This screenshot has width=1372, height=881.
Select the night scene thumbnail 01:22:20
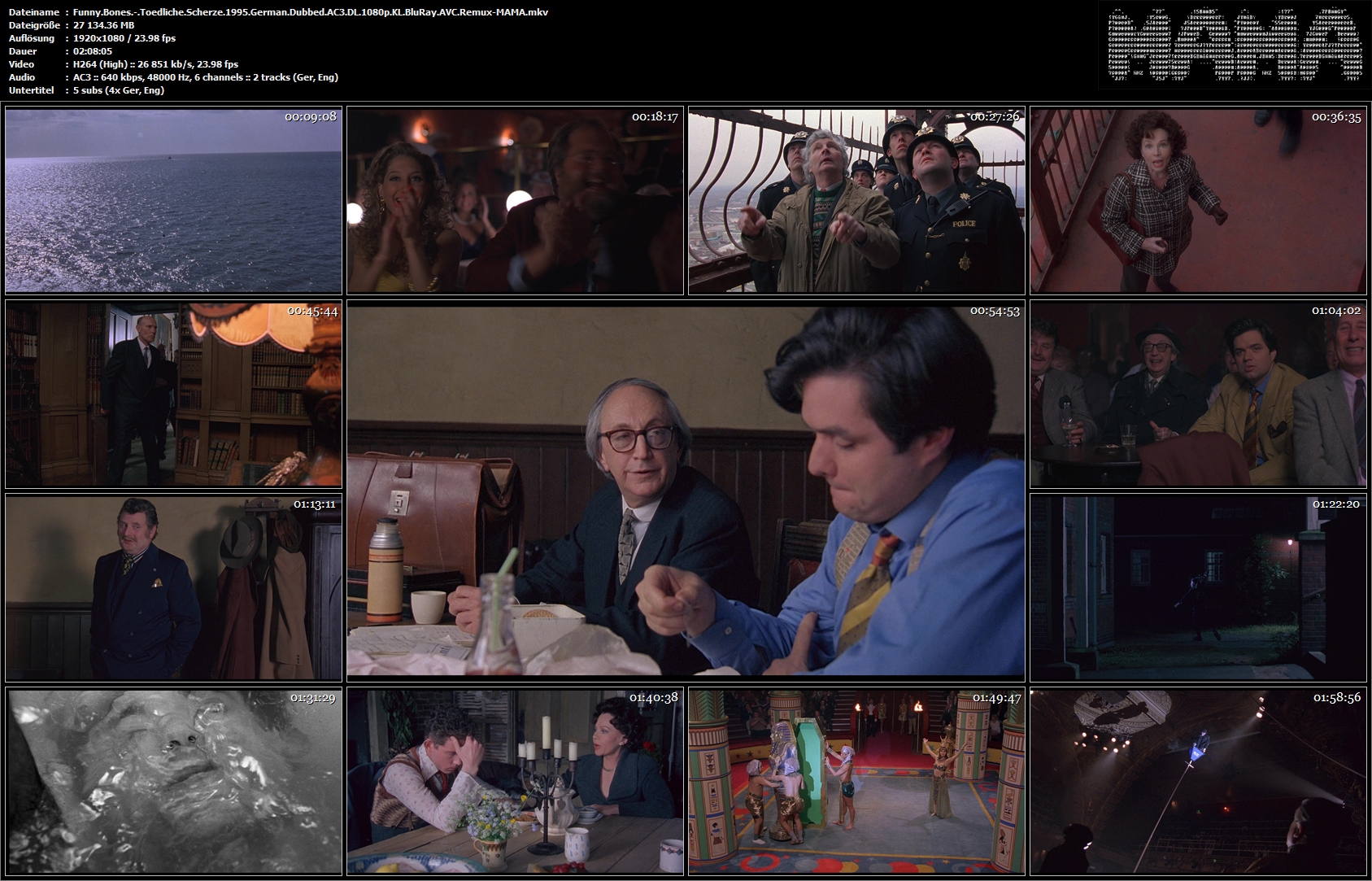[x=1198, y=587]
